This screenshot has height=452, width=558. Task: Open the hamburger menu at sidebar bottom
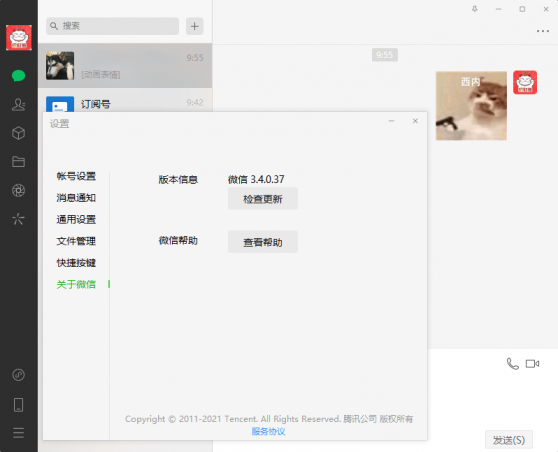click(x=19, y=433)
